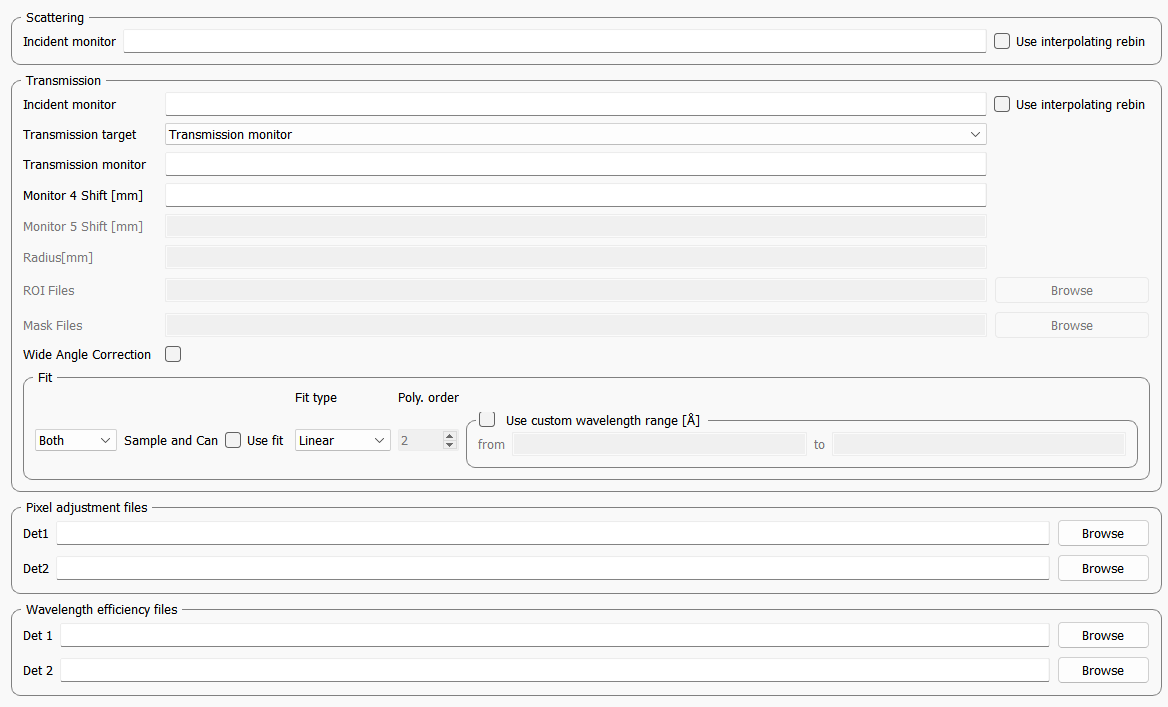This screenshot has width=1168, height=707.
Task: Click Det 2 wavelength efficiency path field
Action: (x=554, y=671)
